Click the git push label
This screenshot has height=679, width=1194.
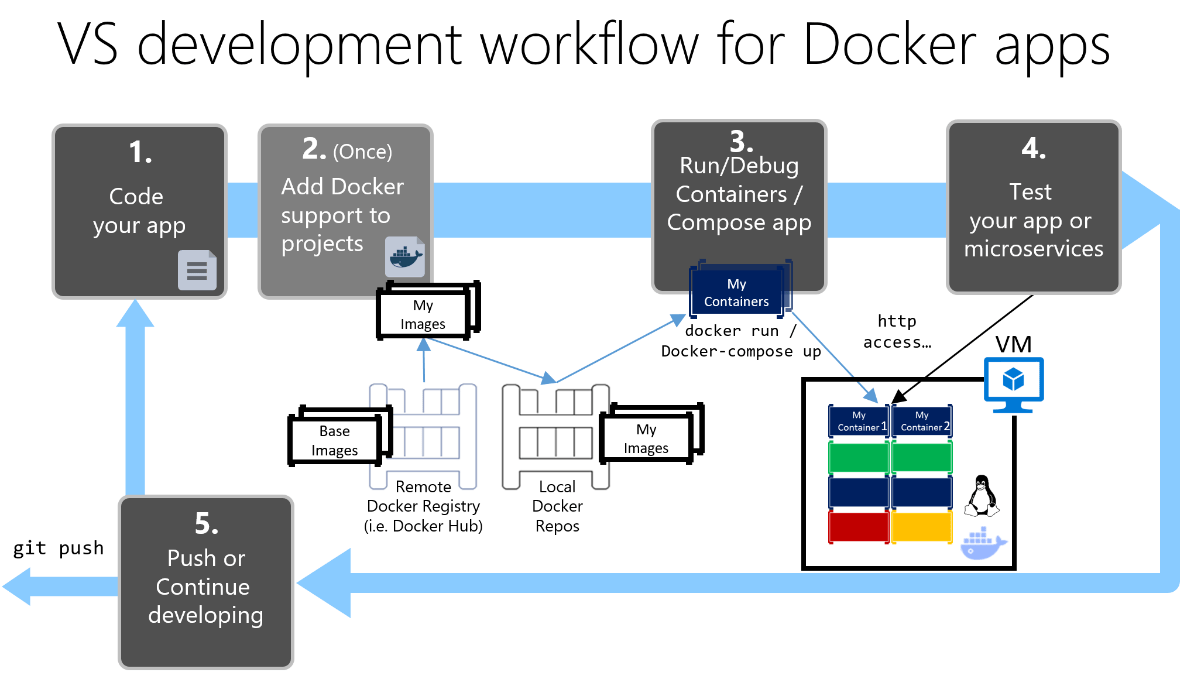tap(59, 548)
